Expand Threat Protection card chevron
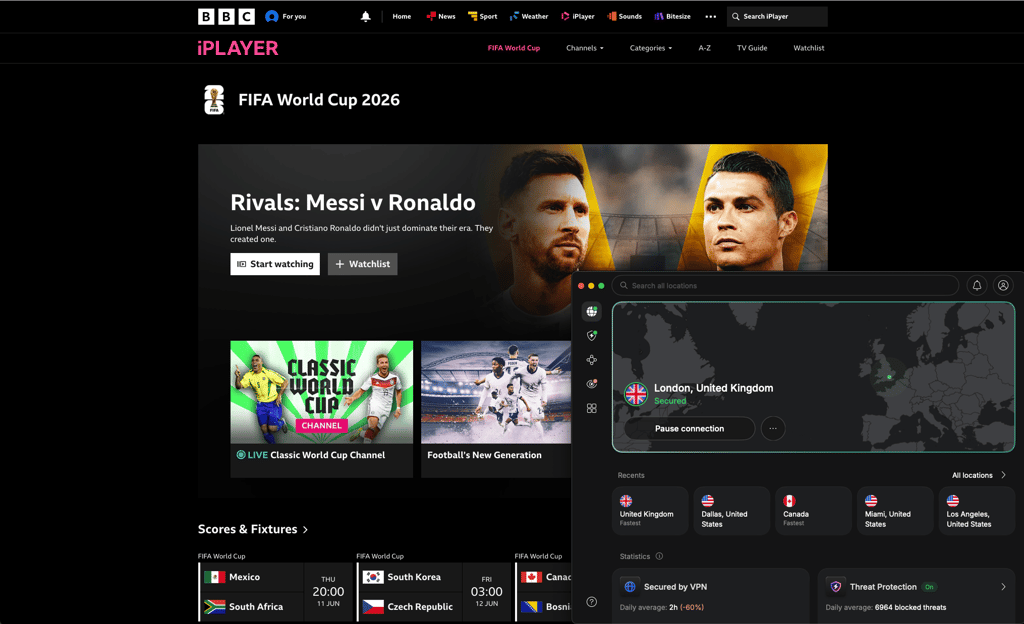The image size is (1024, 624). click(x=1004, y=587)
